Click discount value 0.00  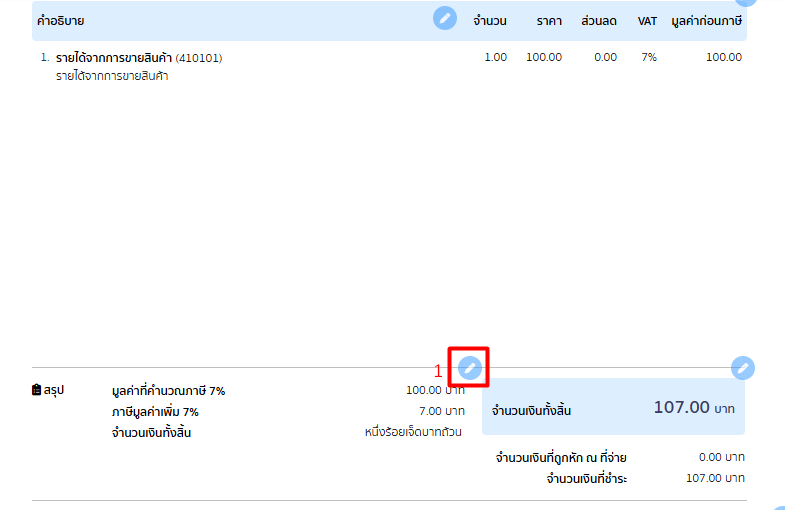pyautogui.click(x=605, y=57)
